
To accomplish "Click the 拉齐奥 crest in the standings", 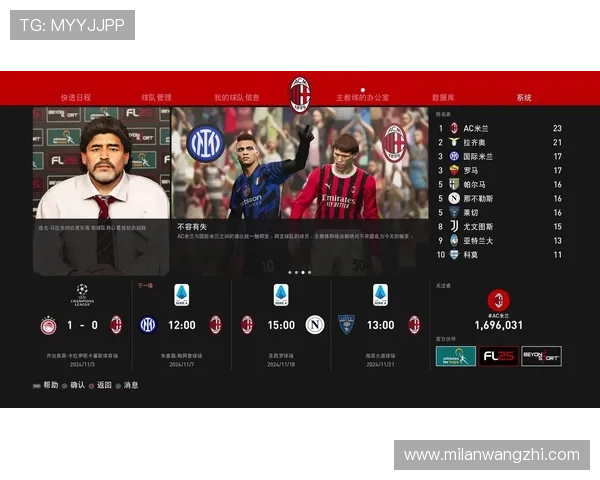I will 454,142.
